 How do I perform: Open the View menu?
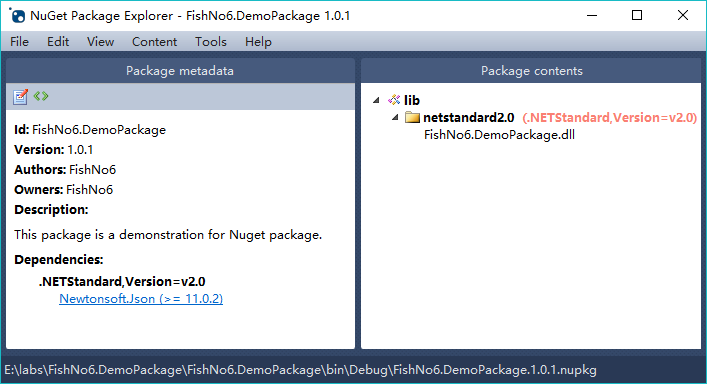[100, 42]
